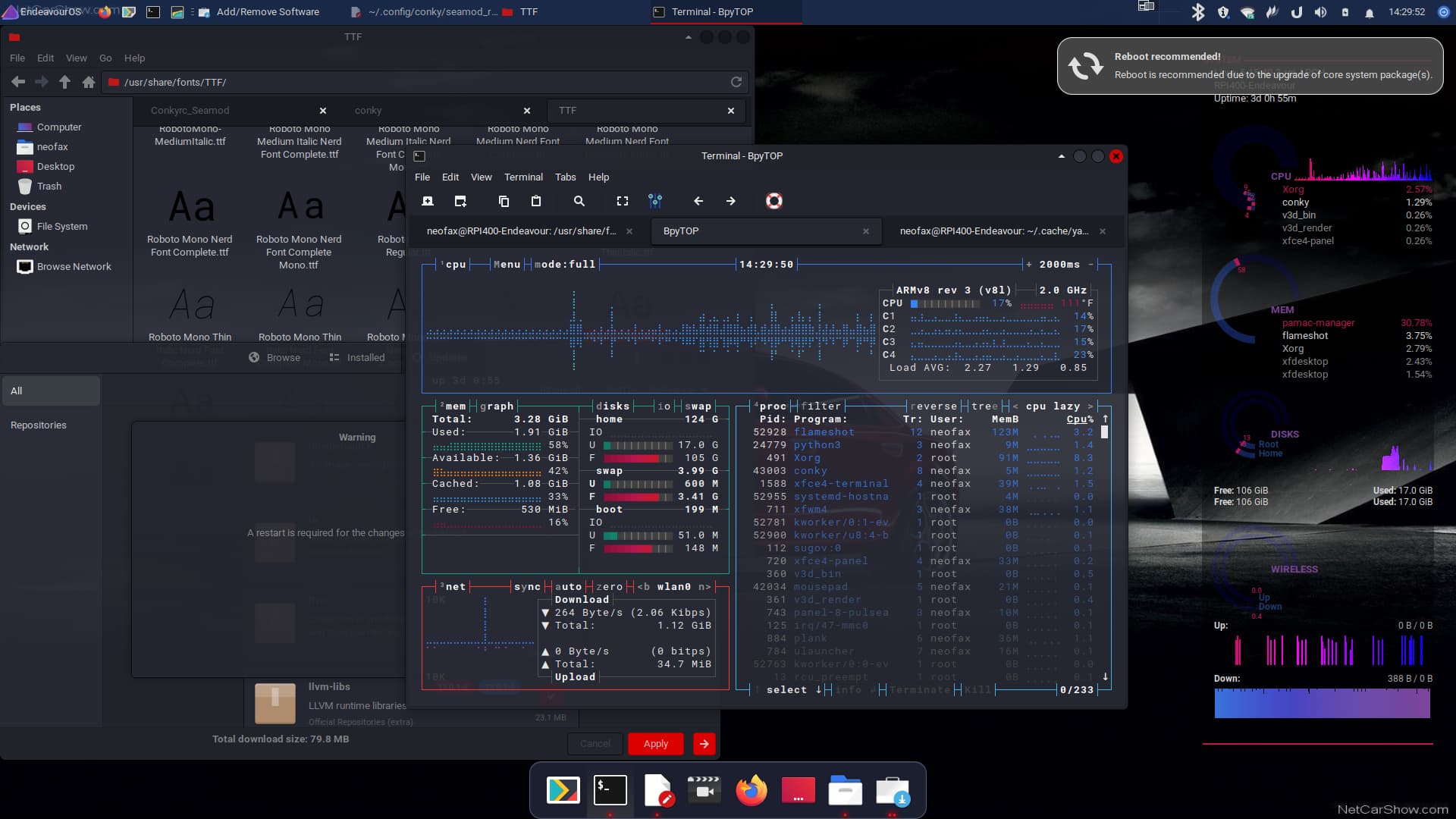
Task: Click the Paste icon in terminal toolbar
Action: click(536, 201)
